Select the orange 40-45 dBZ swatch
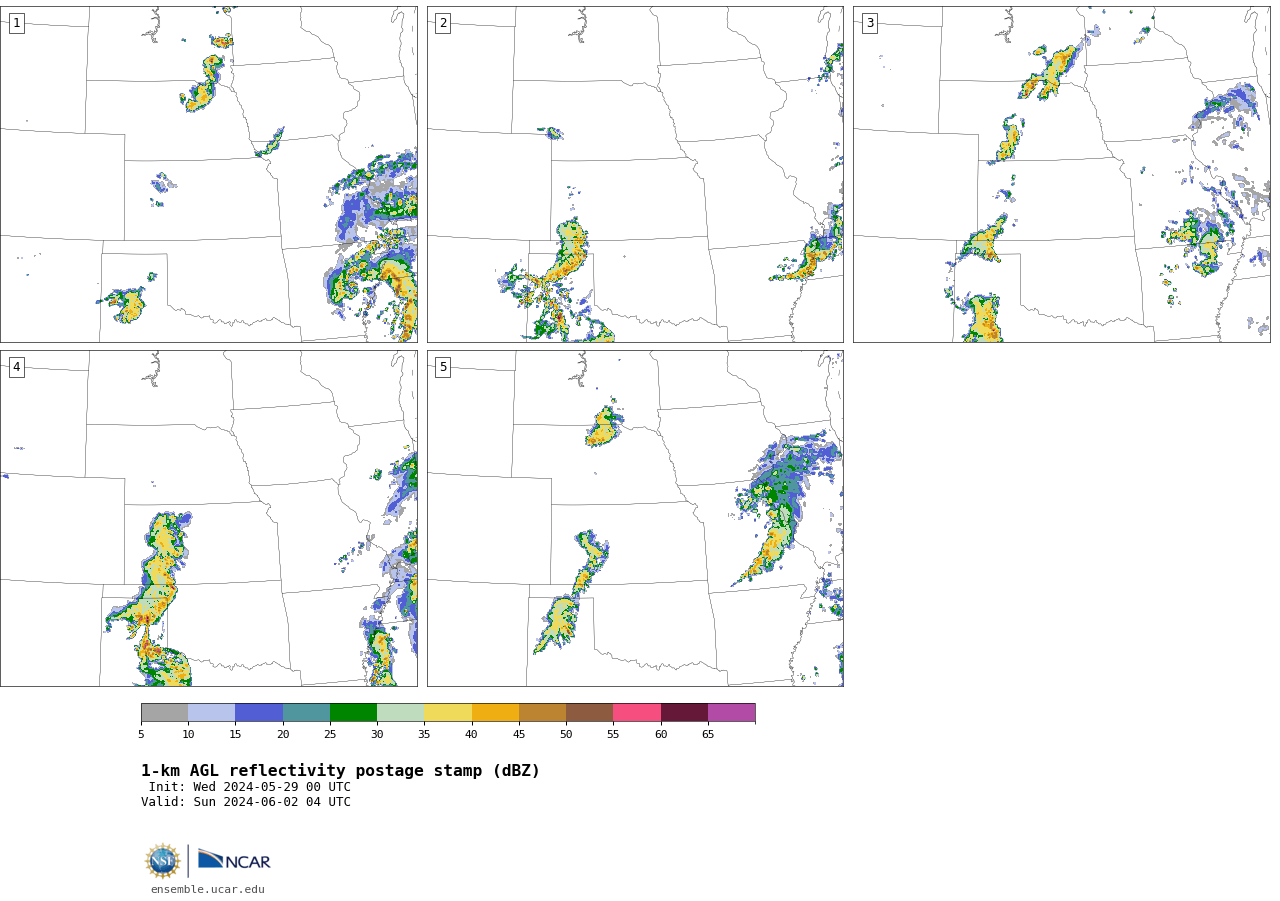 tap(495, 712)
